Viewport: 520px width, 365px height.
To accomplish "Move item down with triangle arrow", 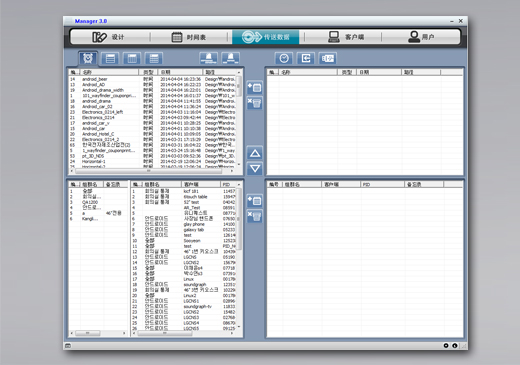I will click(x=255, y=168).
